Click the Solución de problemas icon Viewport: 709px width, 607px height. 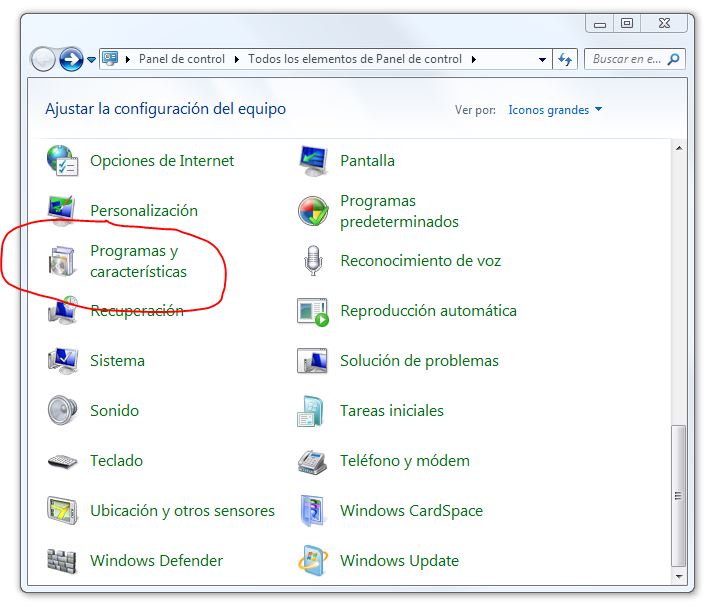[x=312, y=360]
